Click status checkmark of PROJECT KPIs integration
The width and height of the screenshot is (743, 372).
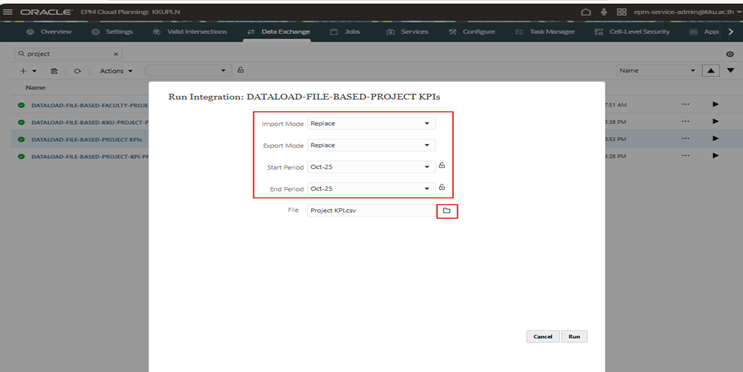(x=21, y=139)
